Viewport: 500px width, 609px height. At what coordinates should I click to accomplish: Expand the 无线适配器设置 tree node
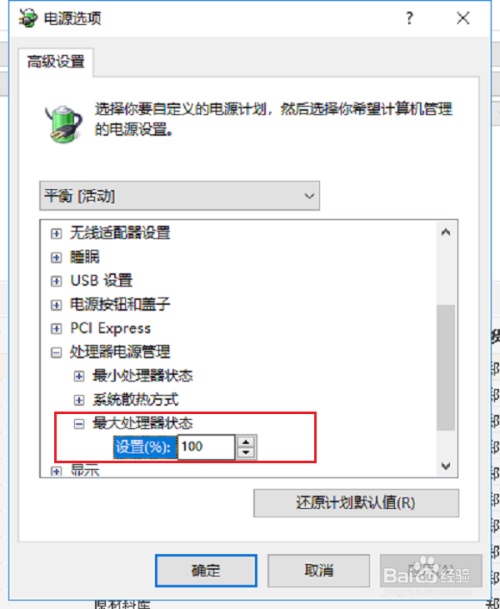57,233
